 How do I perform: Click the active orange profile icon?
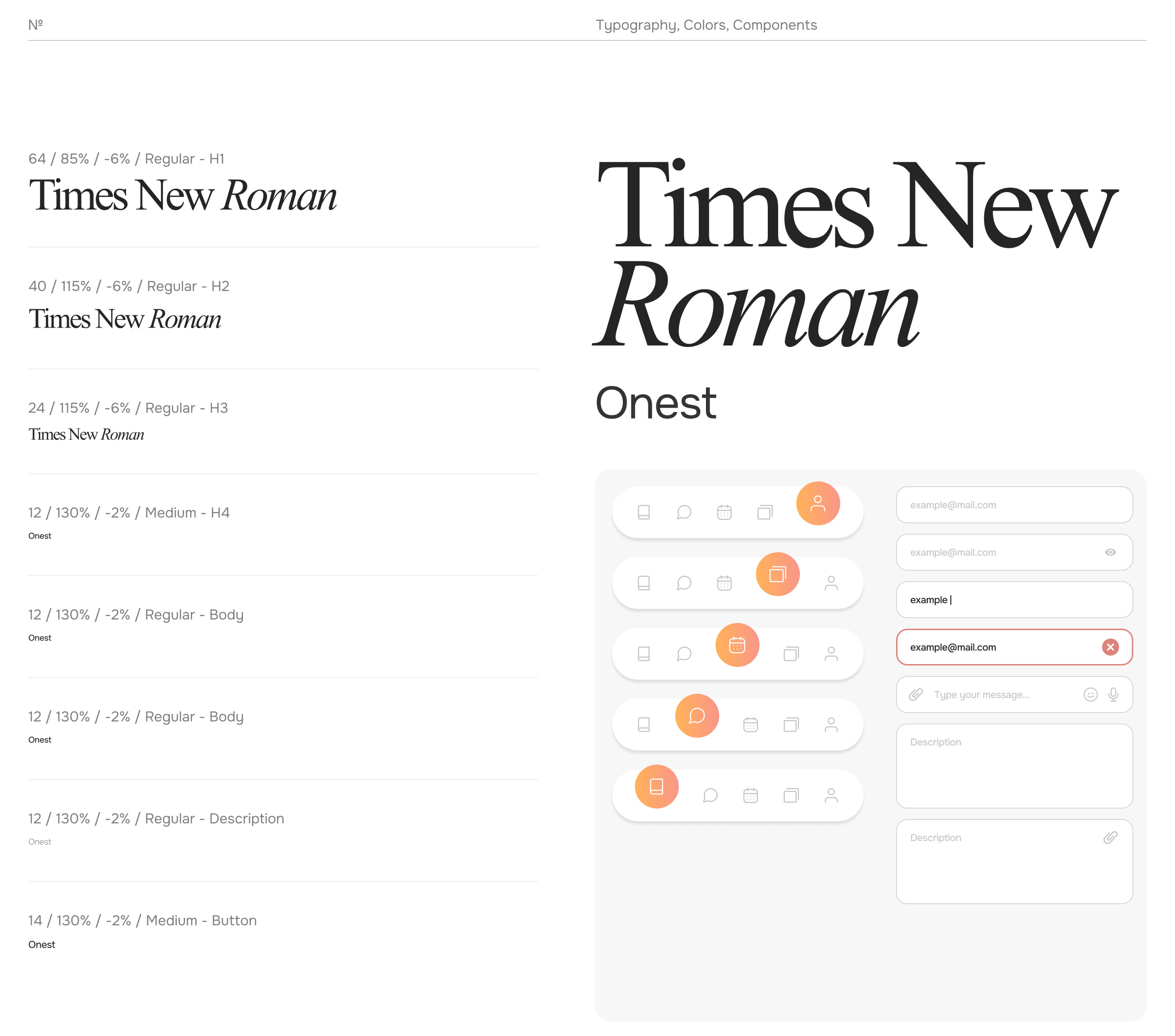[x=817, y=503]
